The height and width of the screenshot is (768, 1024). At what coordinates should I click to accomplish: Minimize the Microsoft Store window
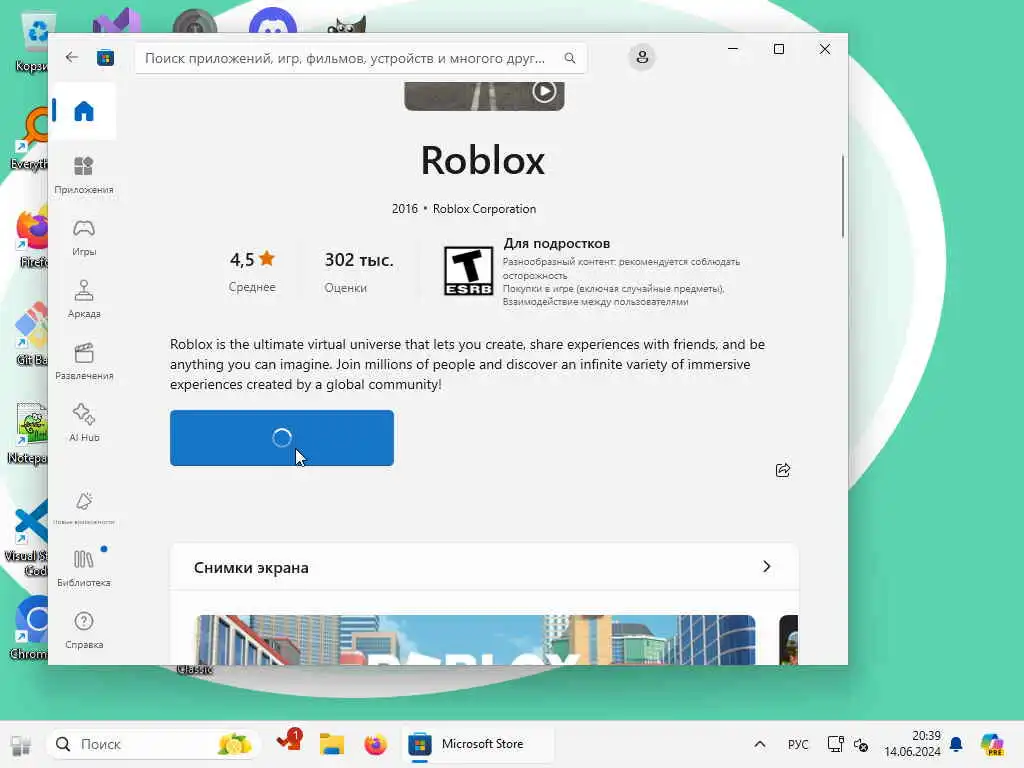click(733, 49)
